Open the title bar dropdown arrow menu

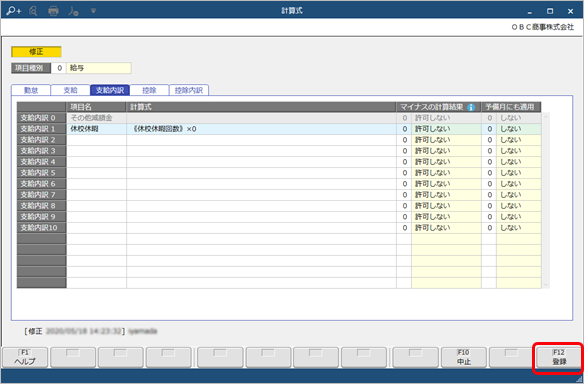click(x=93, y=11)
